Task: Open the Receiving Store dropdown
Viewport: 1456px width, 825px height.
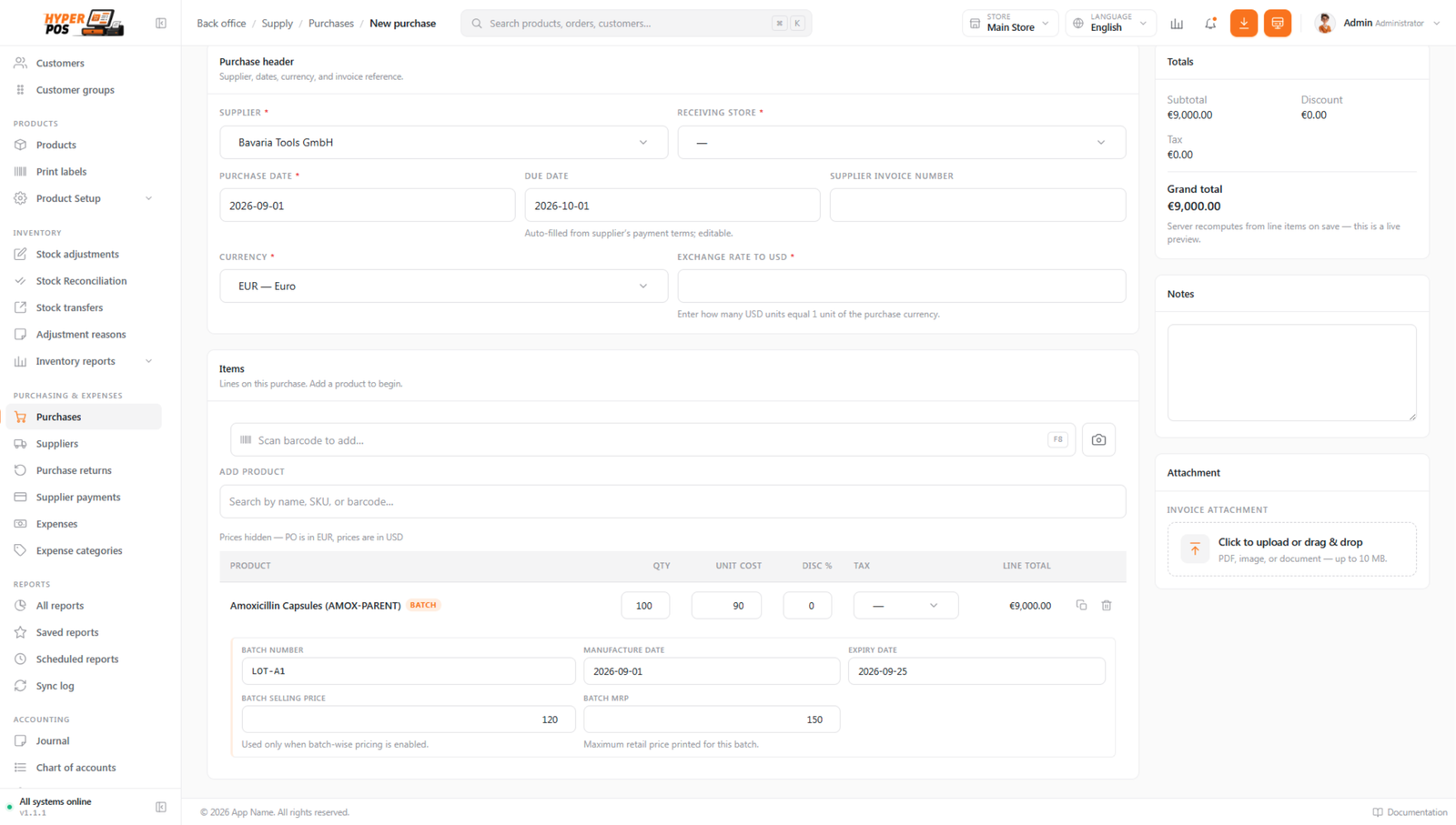Action: pos(901,143)
